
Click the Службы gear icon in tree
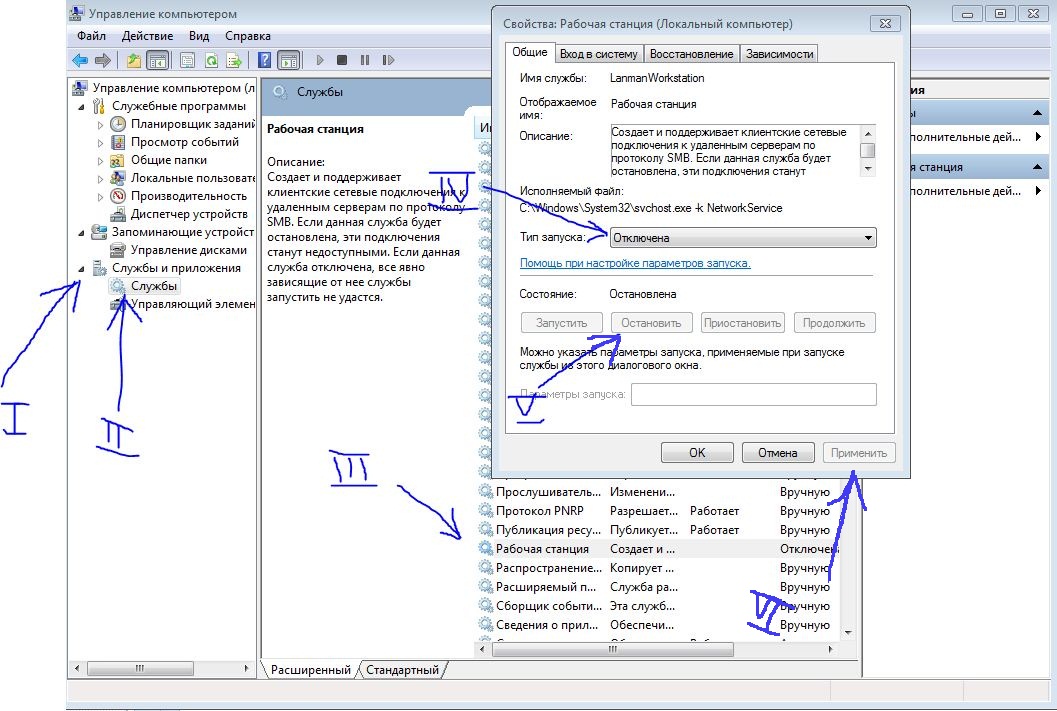click(118, 286)
